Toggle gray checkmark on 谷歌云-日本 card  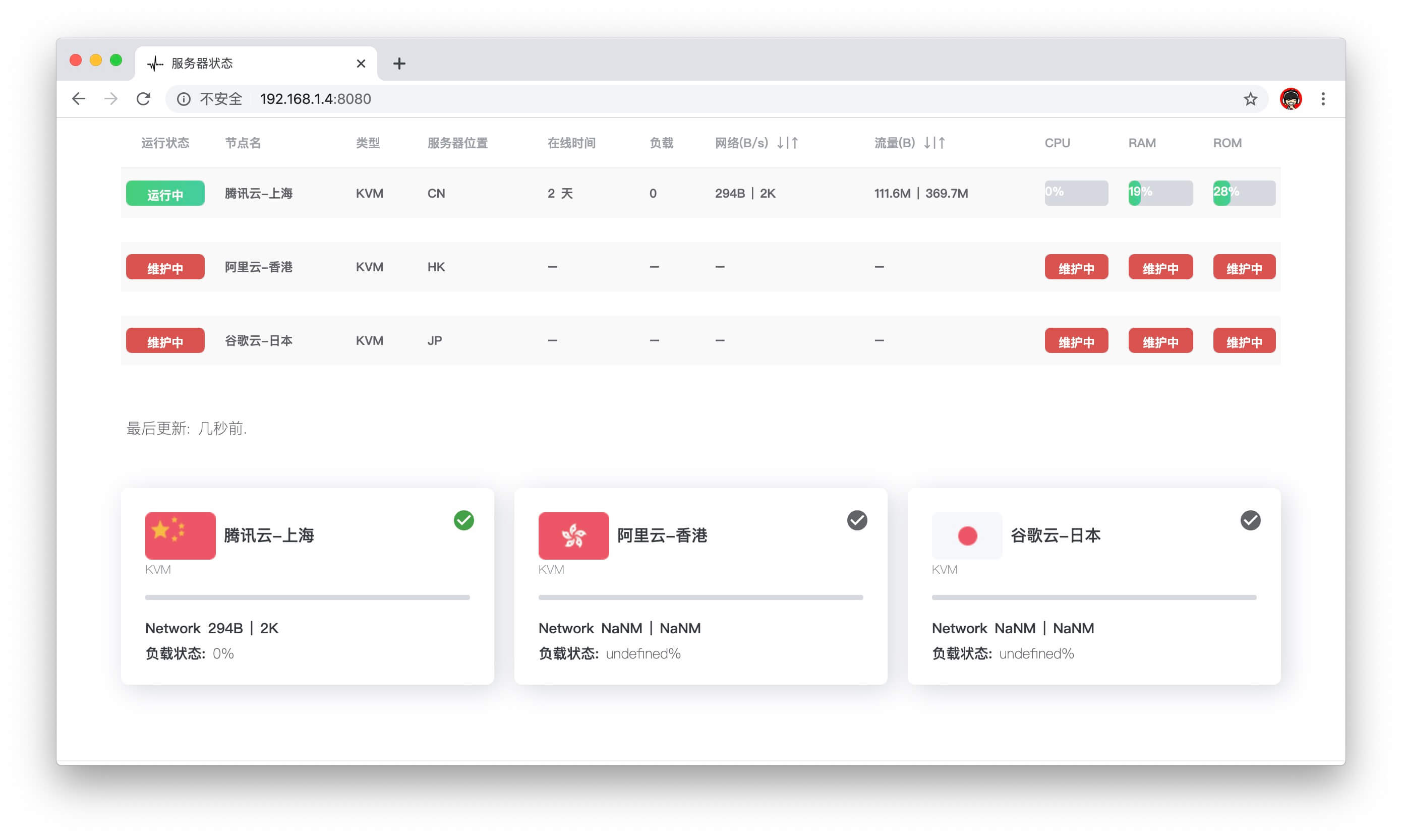[x=1250, y=520]
